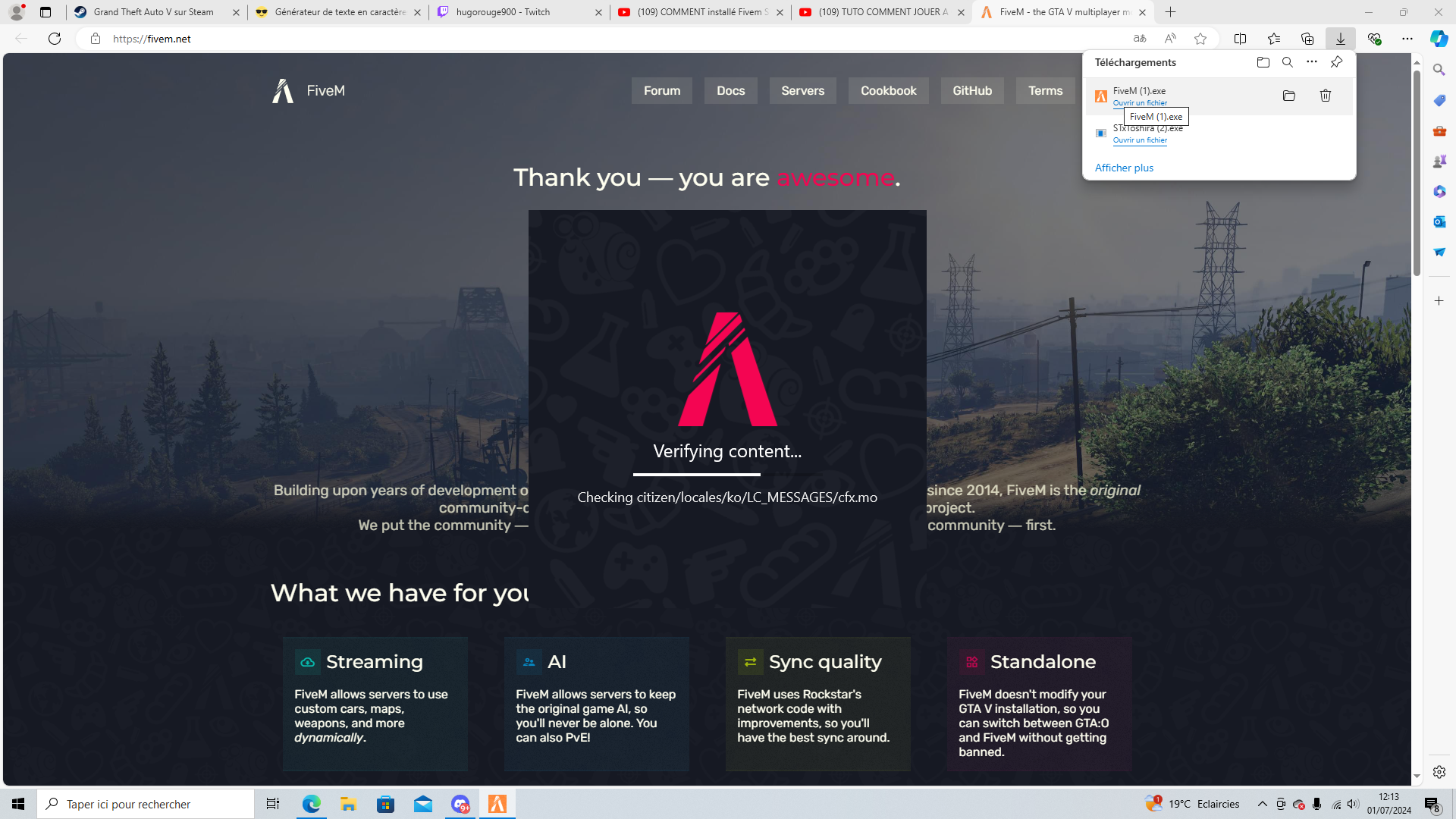Open the sidebar Search icon
Viewport: 1456px width, 819px height.
point(1439,70)
